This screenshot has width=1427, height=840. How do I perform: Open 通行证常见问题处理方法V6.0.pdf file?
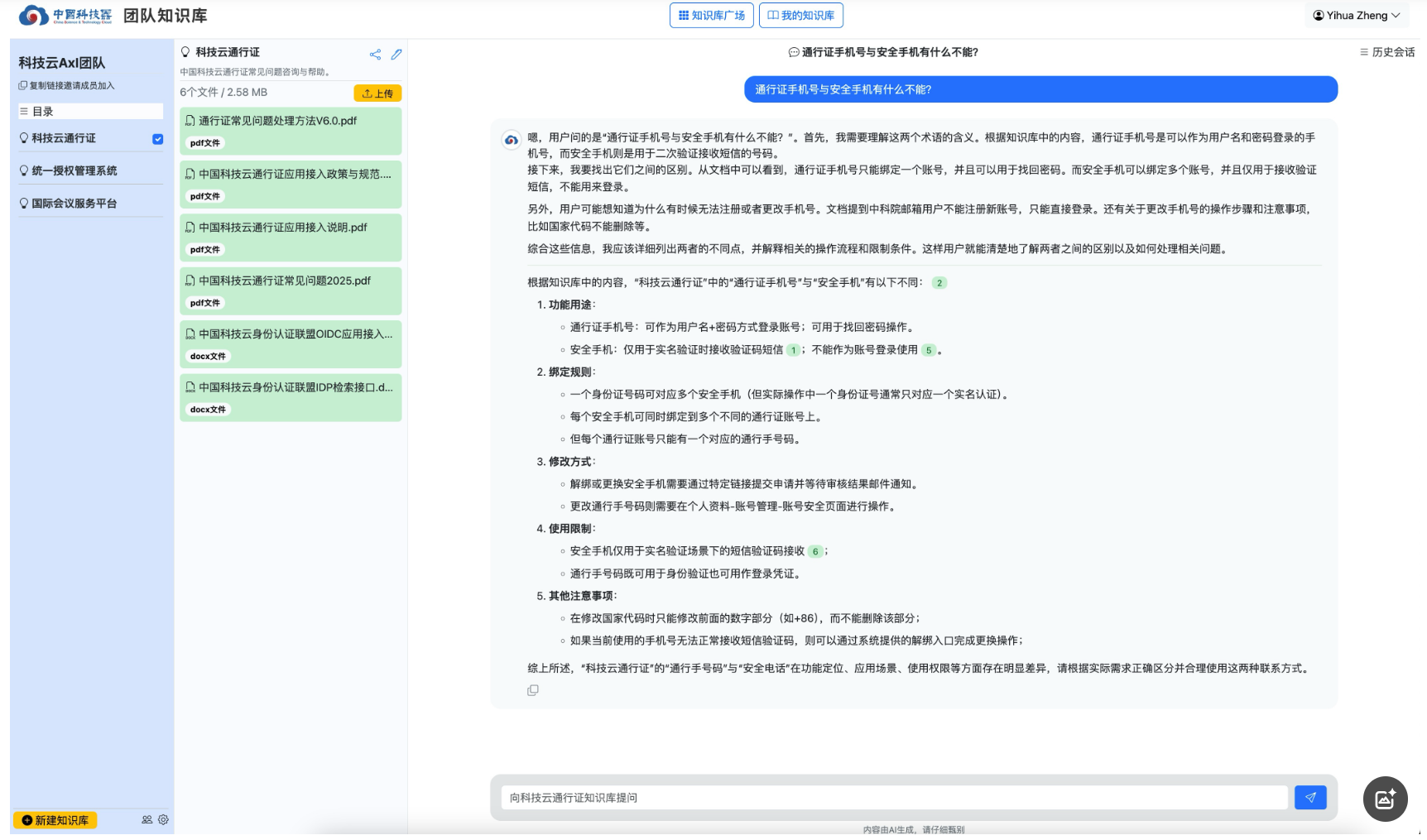291,131
